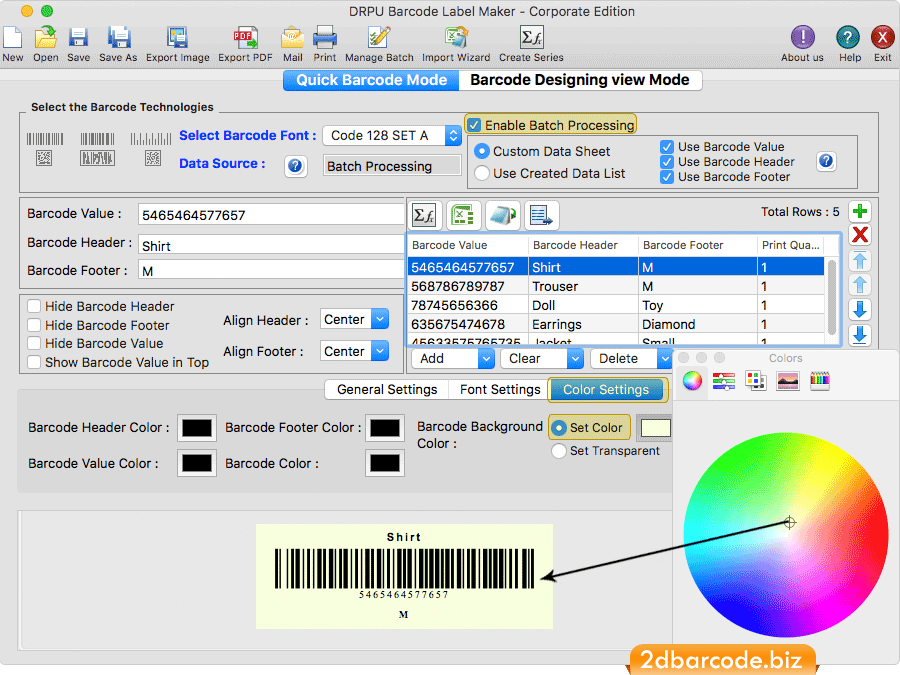This screenshot has width=900, height=675.
Task: Click the Barcode Color swatch
Action: click(385, 463)
